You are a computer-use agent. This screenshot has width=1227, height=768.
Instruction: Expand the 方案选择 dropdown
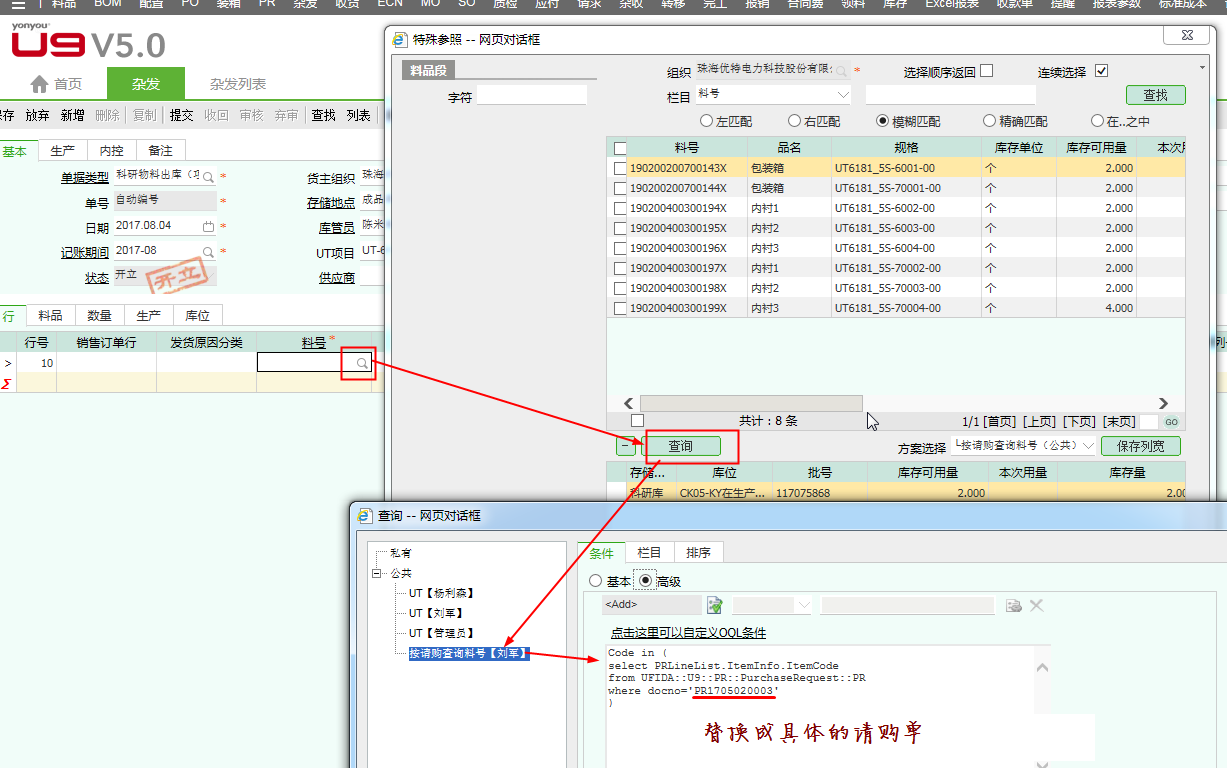(1089, 446)
